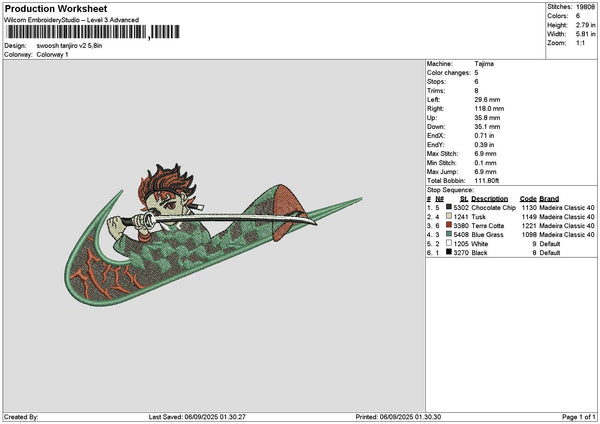This screenshot has height=424, width=600.
Task: Select the 'Colorway 1' value
Action: (52, 55)
